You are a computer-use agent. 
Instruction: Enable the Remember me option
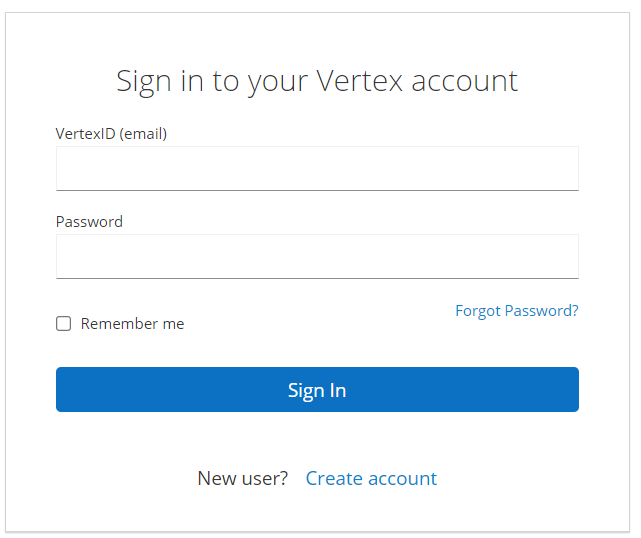pos(64,324)
